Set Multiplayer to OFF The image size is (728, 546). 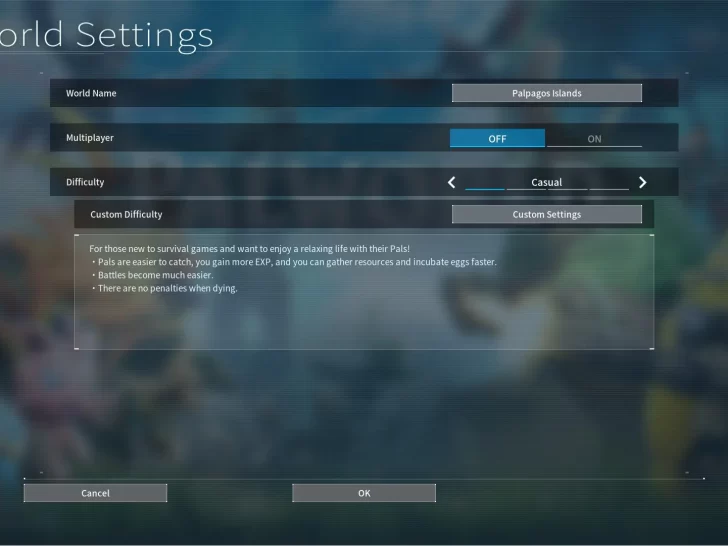[x=497, y=139]
